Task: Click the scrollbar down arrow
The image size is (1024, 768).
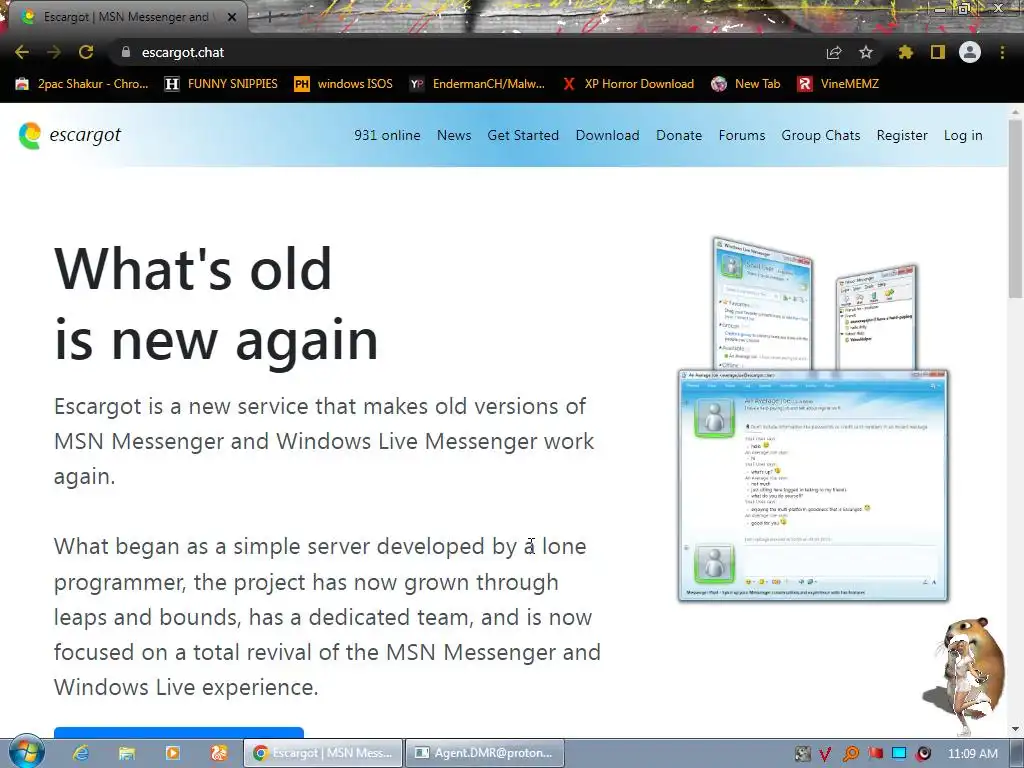Action: (x=1015, y=729)
